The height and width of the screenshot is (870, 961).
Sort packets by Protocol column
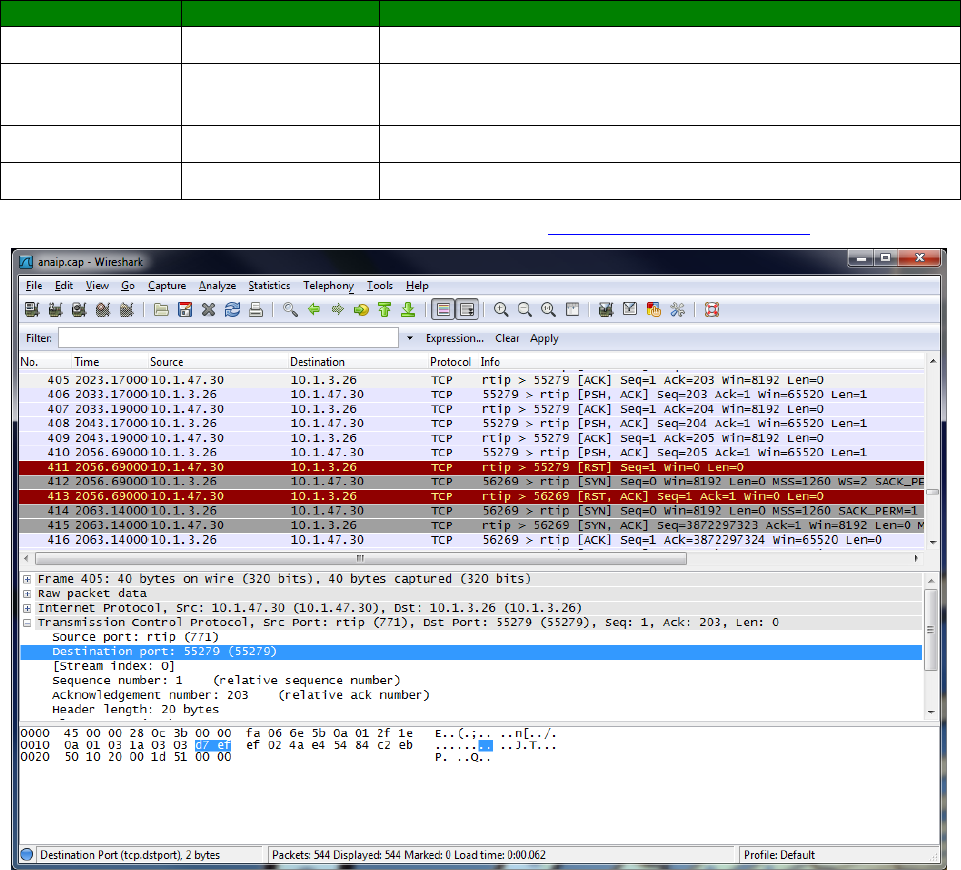[x=452, y=362]
